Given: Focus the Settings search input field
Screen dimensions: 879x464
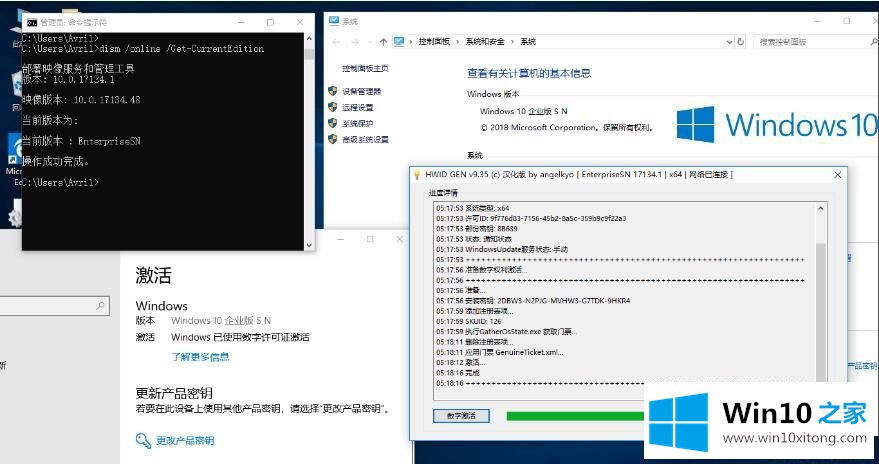Looking at the screenshot, I should click(x=55, y=306).
